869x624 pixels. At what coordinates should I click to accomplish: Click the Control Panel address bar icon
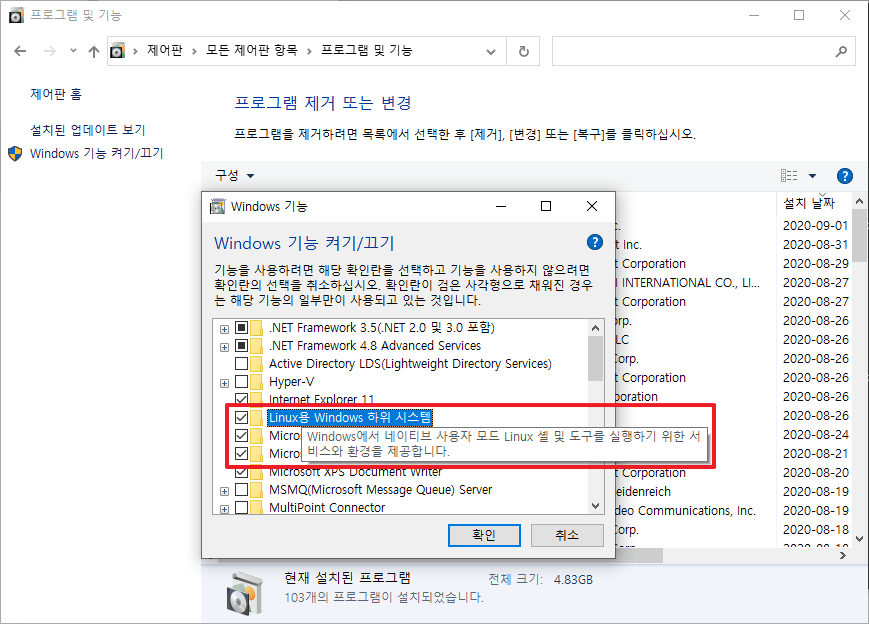tap(117, 51)
